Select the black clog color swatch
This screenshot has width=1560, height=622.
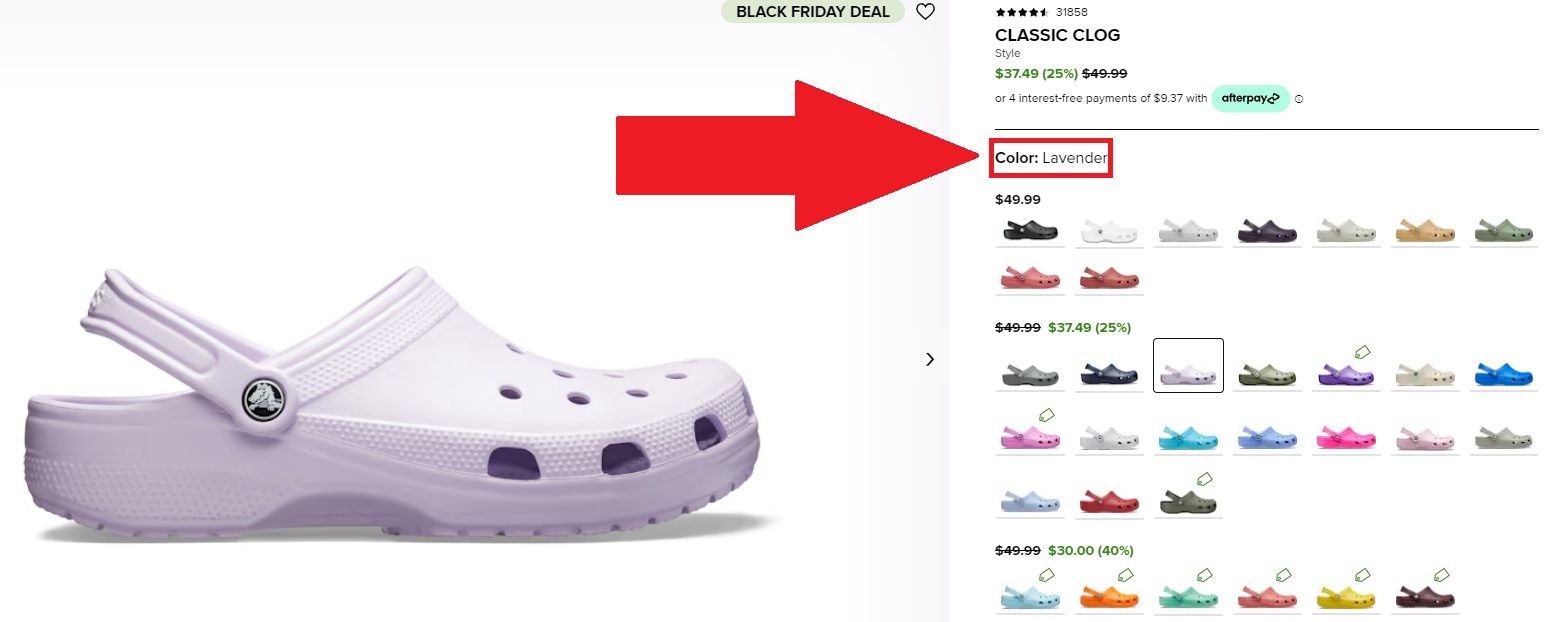[1030, 231]
